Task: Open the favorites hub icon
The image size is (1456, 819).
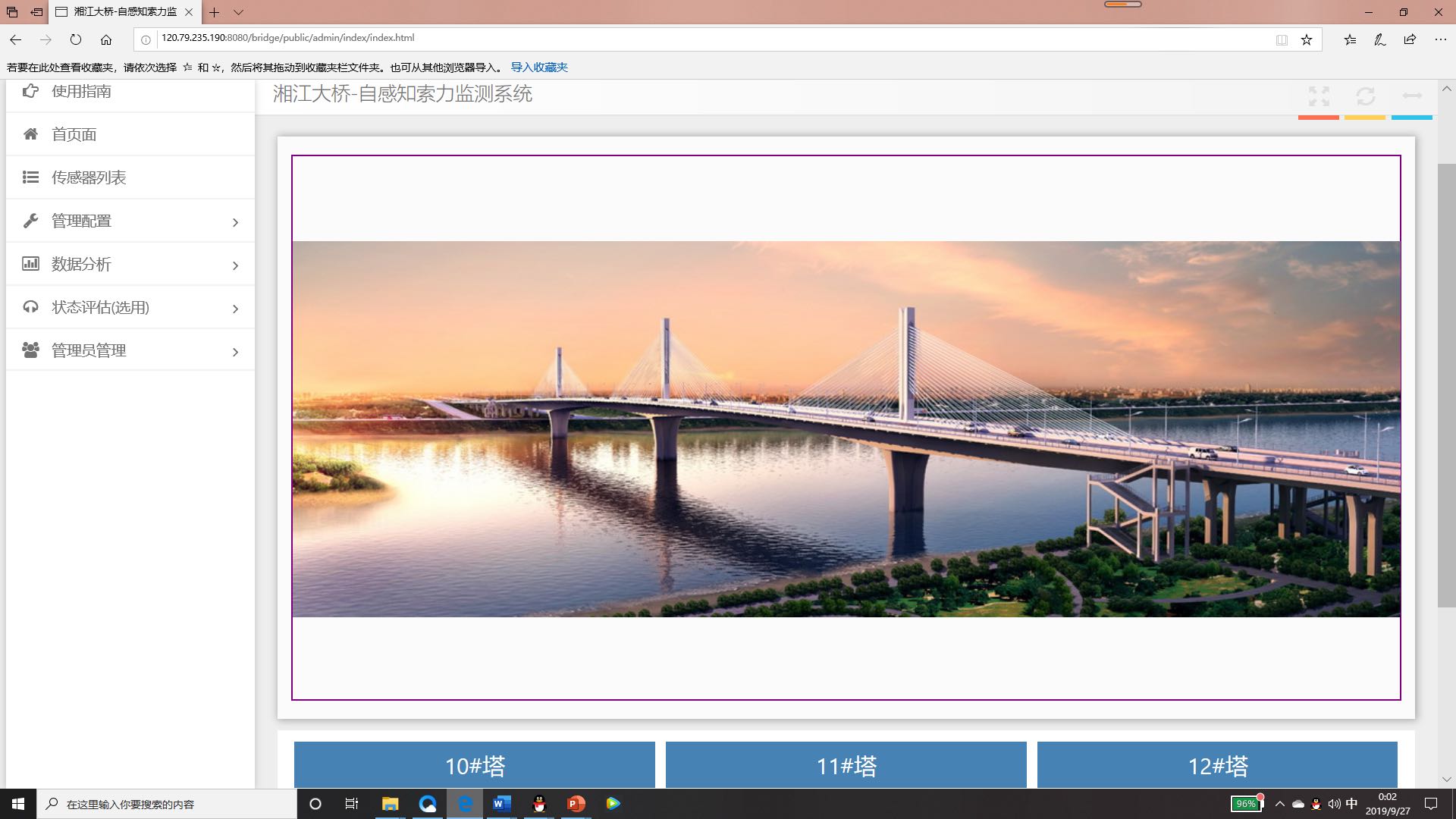Action: [x=1350, y=39]
